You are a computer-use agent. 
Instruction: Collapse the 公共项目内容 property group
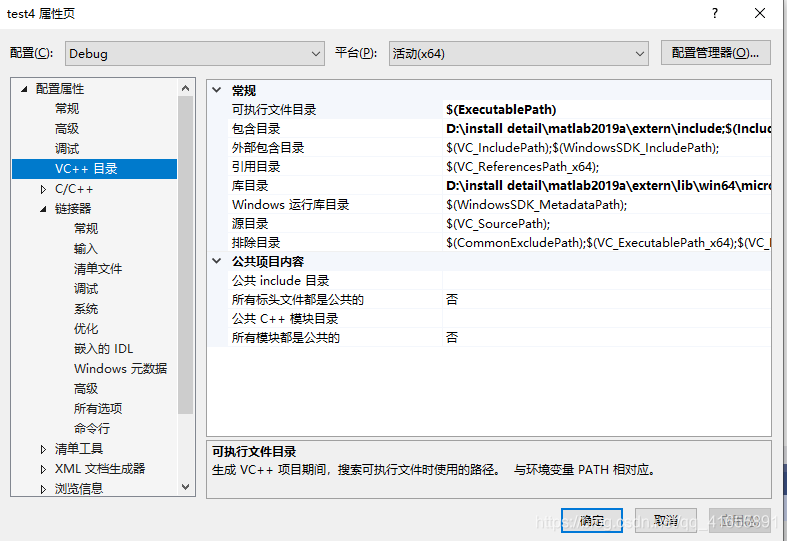217,261
